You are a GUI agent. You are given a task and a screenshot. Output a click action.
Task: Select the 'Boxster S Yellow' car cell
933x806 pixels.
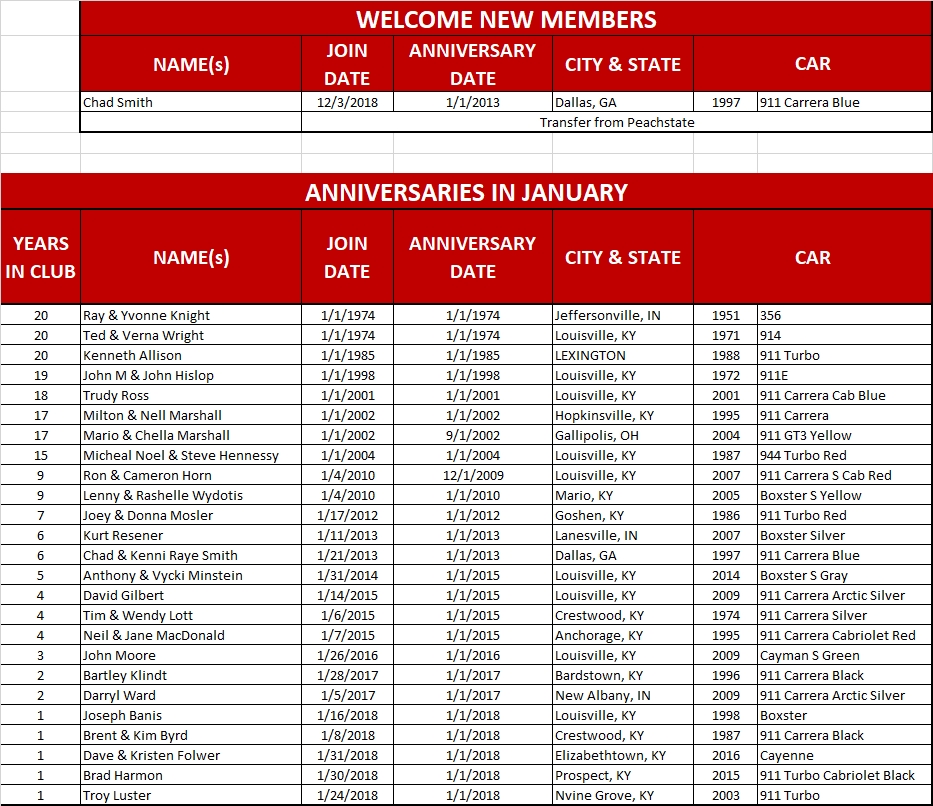pos(845,495)
